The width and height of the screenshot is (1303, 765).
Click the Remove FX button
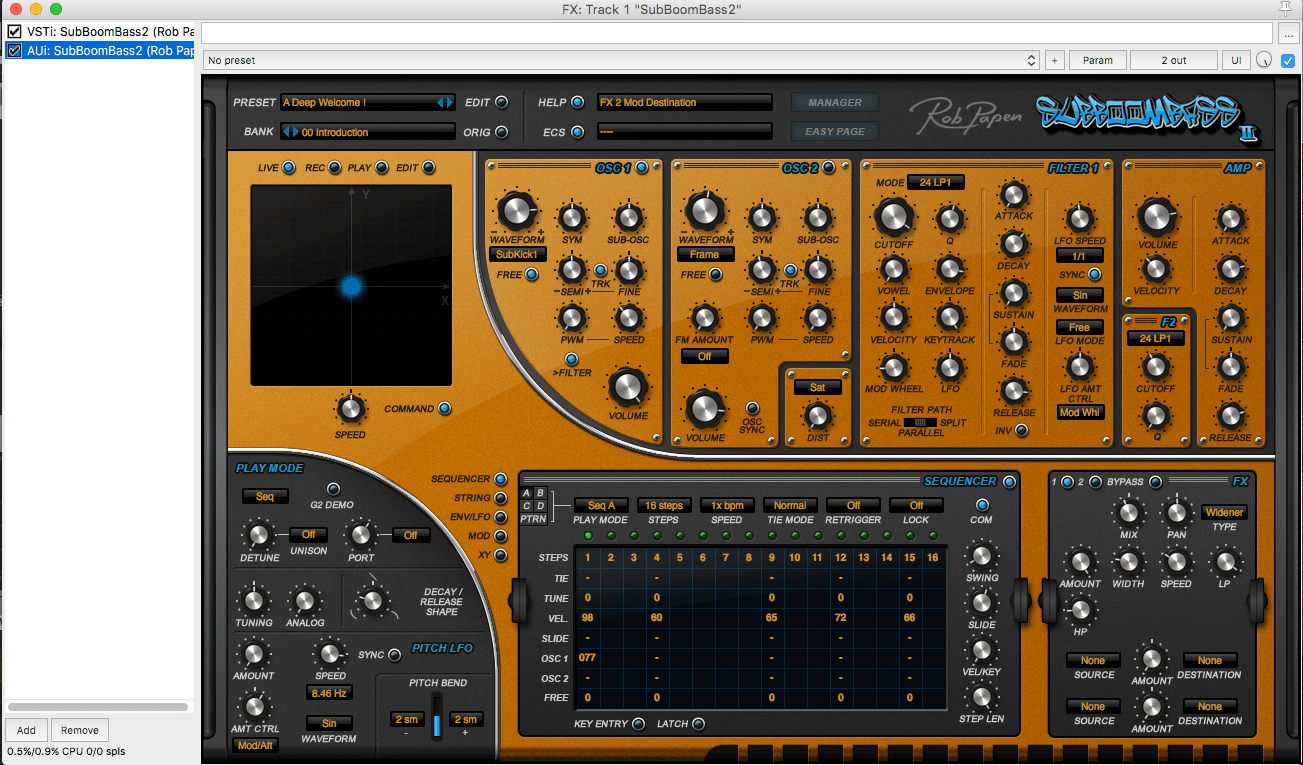point(80,730)
